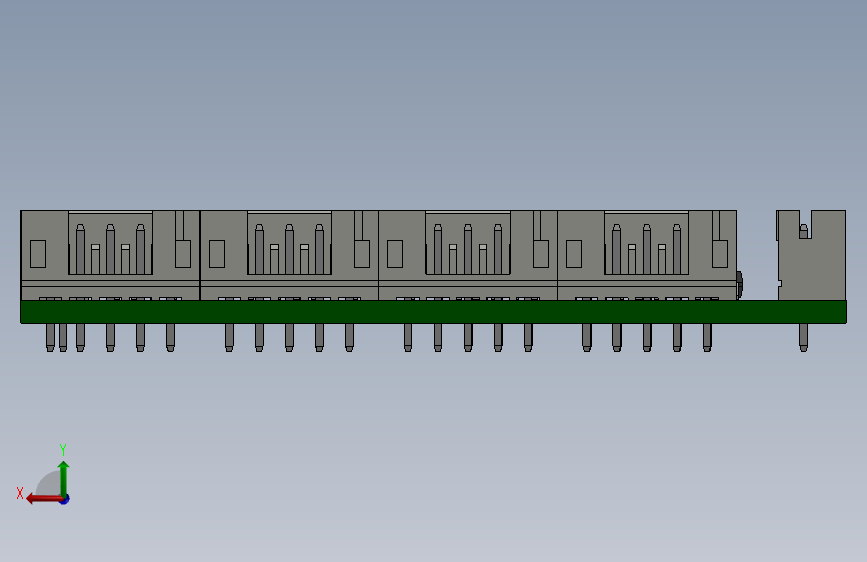
Task: Select the single pin beneath the small notched connector
Action: pyautogui.click(x=803, y=337)
